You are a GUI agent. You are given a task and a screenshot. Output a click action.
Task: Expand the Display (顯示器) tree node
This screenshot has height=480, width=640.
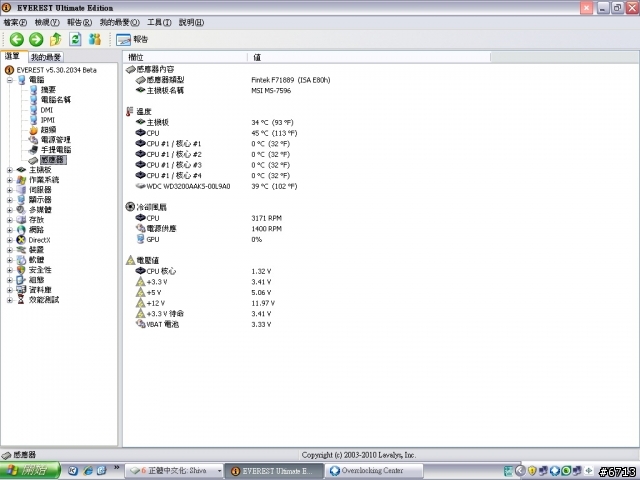tap(10, 200)
